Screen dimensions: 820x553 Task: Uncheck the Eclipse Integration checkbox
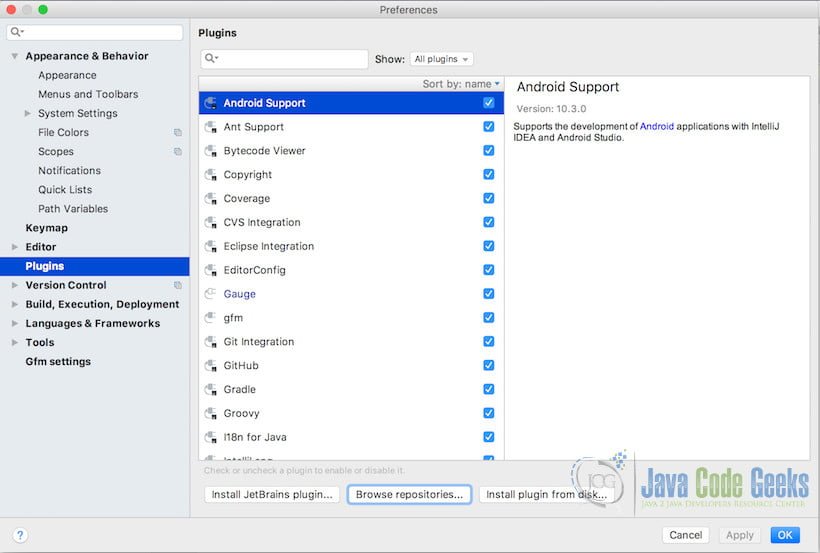pos(488,246)
